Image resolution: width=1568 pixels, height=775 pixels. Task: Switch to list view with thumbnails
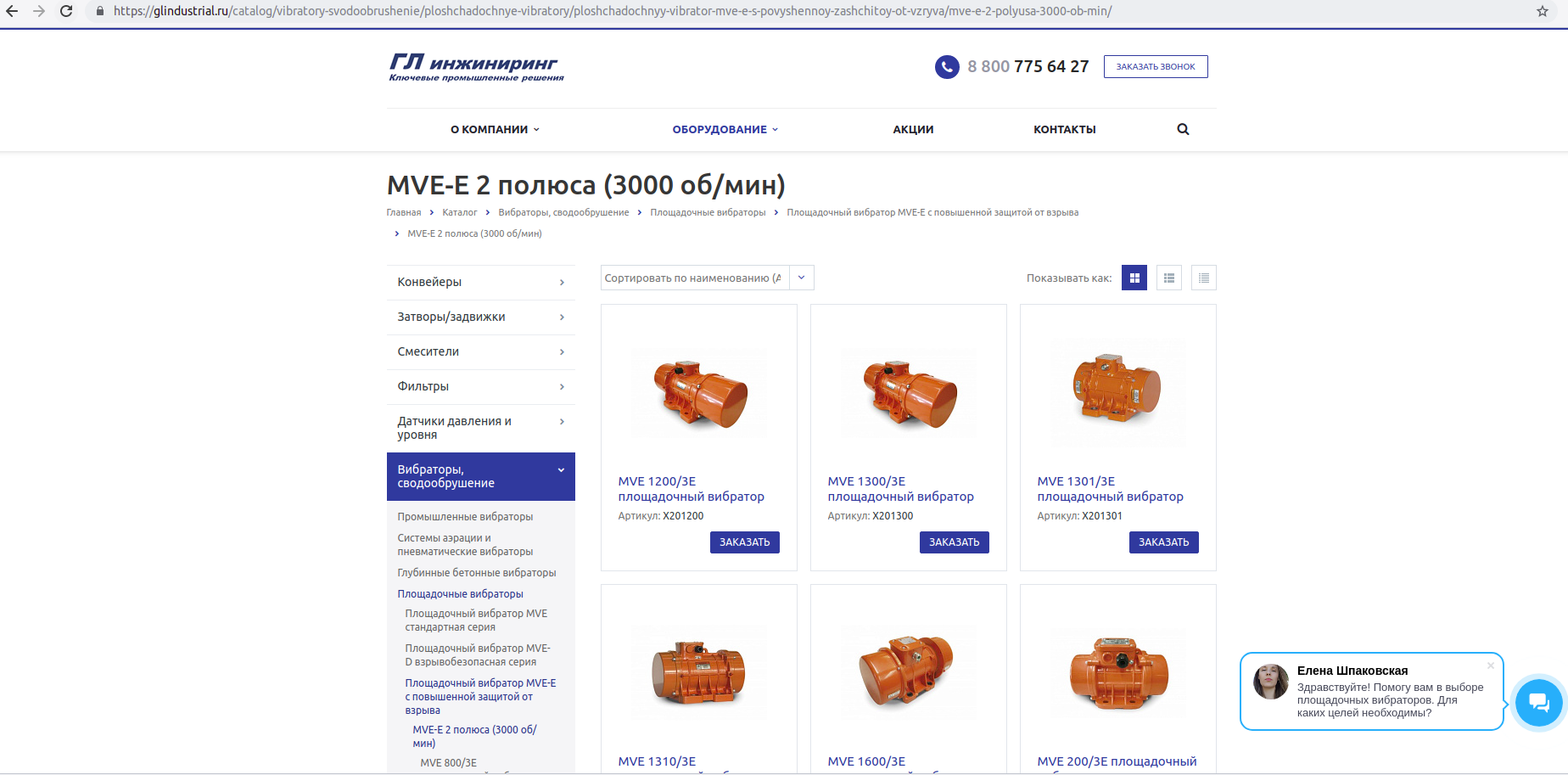(1168, 278)
